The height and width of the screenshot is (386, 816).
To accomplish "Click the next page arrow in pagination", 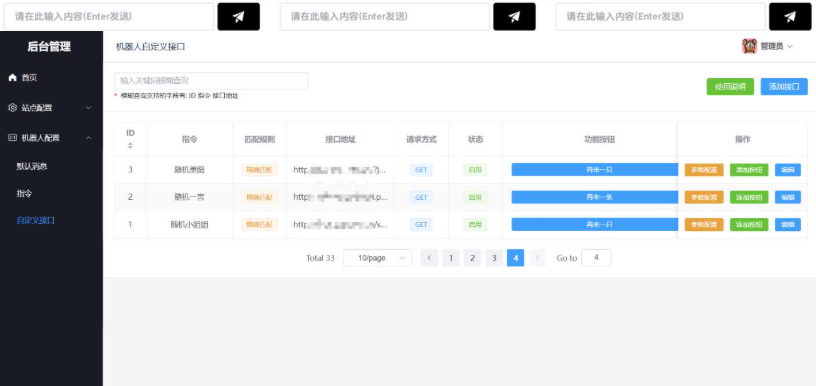I will 537,258.
